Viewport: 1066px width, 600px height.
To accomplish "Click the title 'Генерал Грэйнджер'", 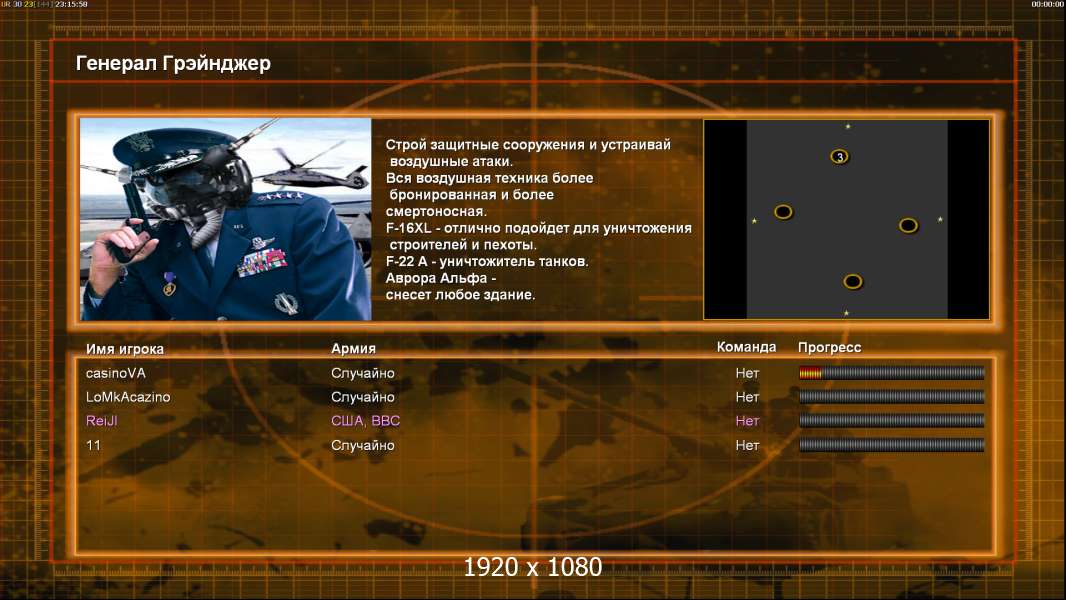I will [173, 63].
